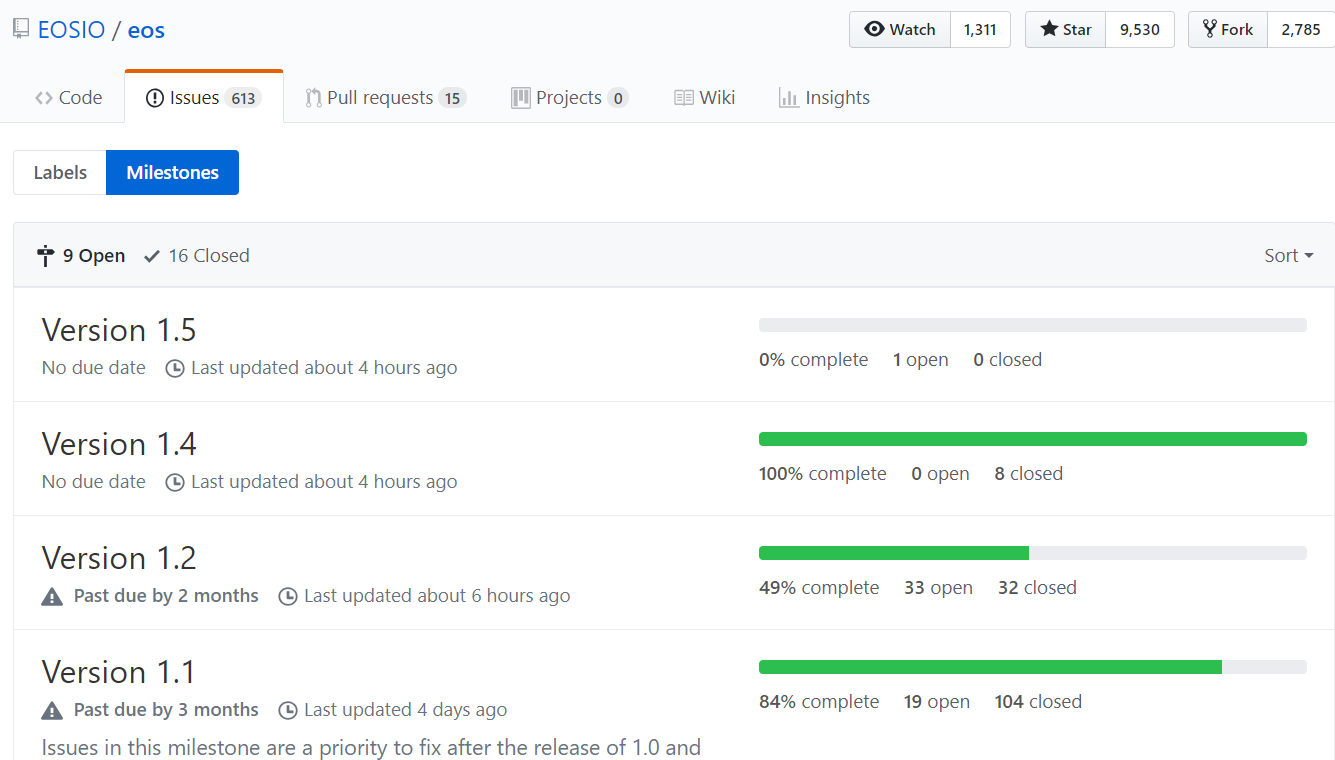
Task: Open the eos repository link
Action: [x=146, y=30]
